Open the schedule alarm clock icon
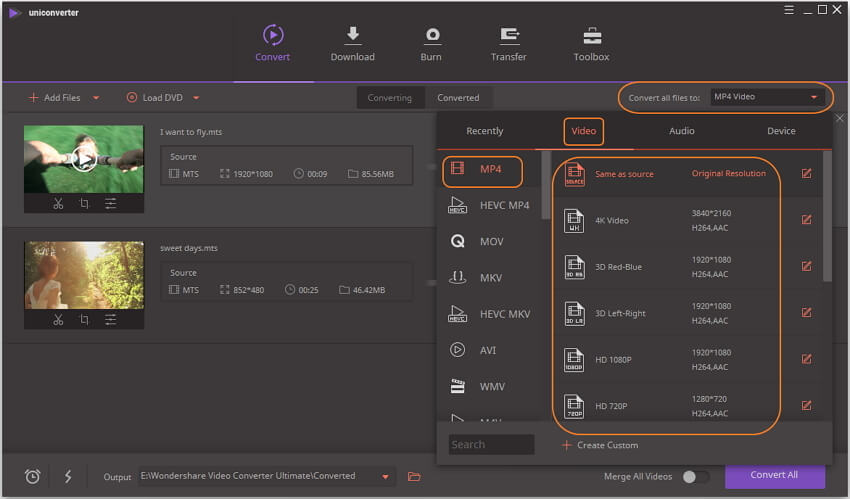 pos(33,476)
